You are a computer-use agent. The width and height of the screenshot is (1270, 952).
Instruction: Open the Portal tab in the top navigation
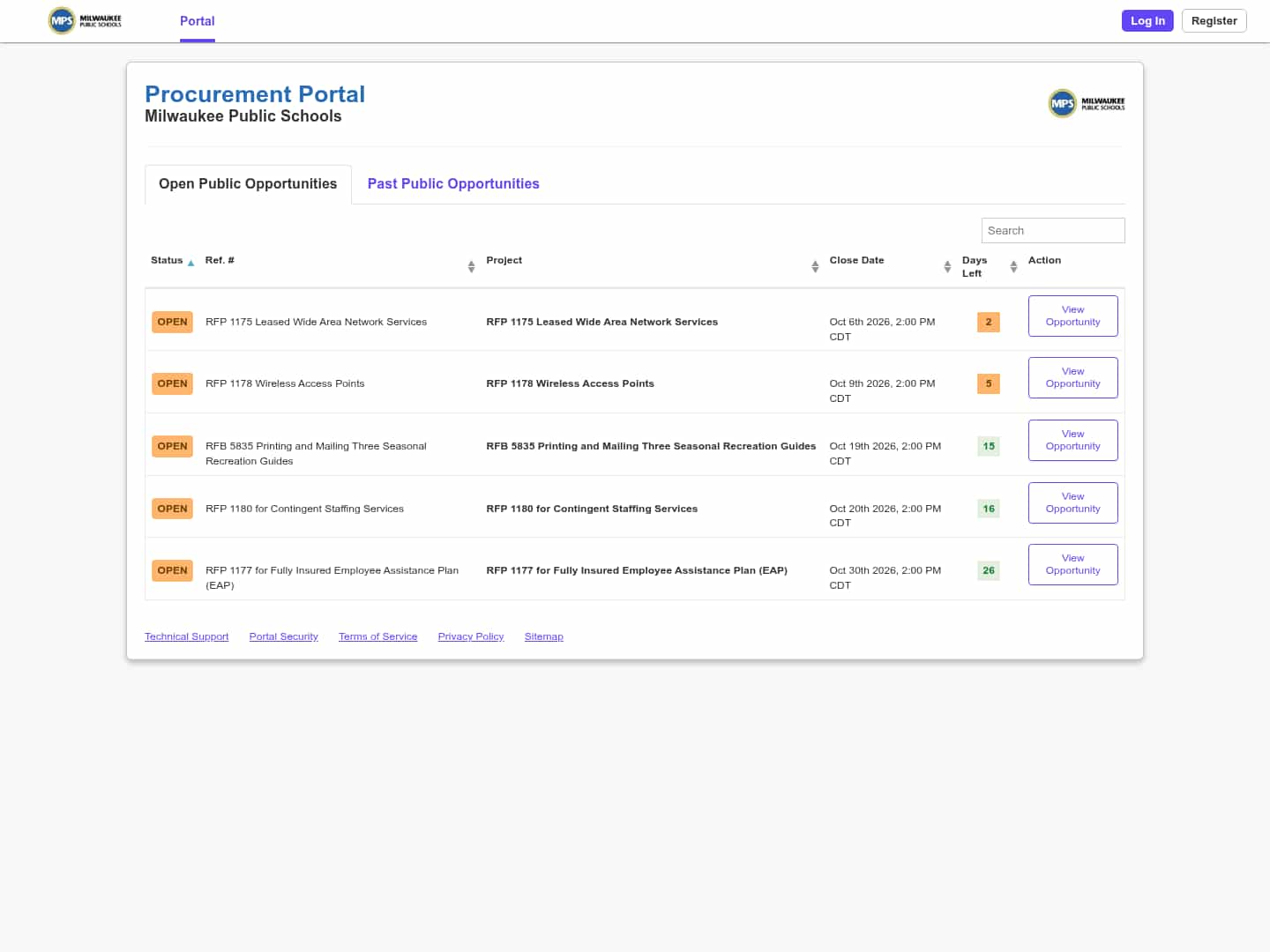click(198, 21)
